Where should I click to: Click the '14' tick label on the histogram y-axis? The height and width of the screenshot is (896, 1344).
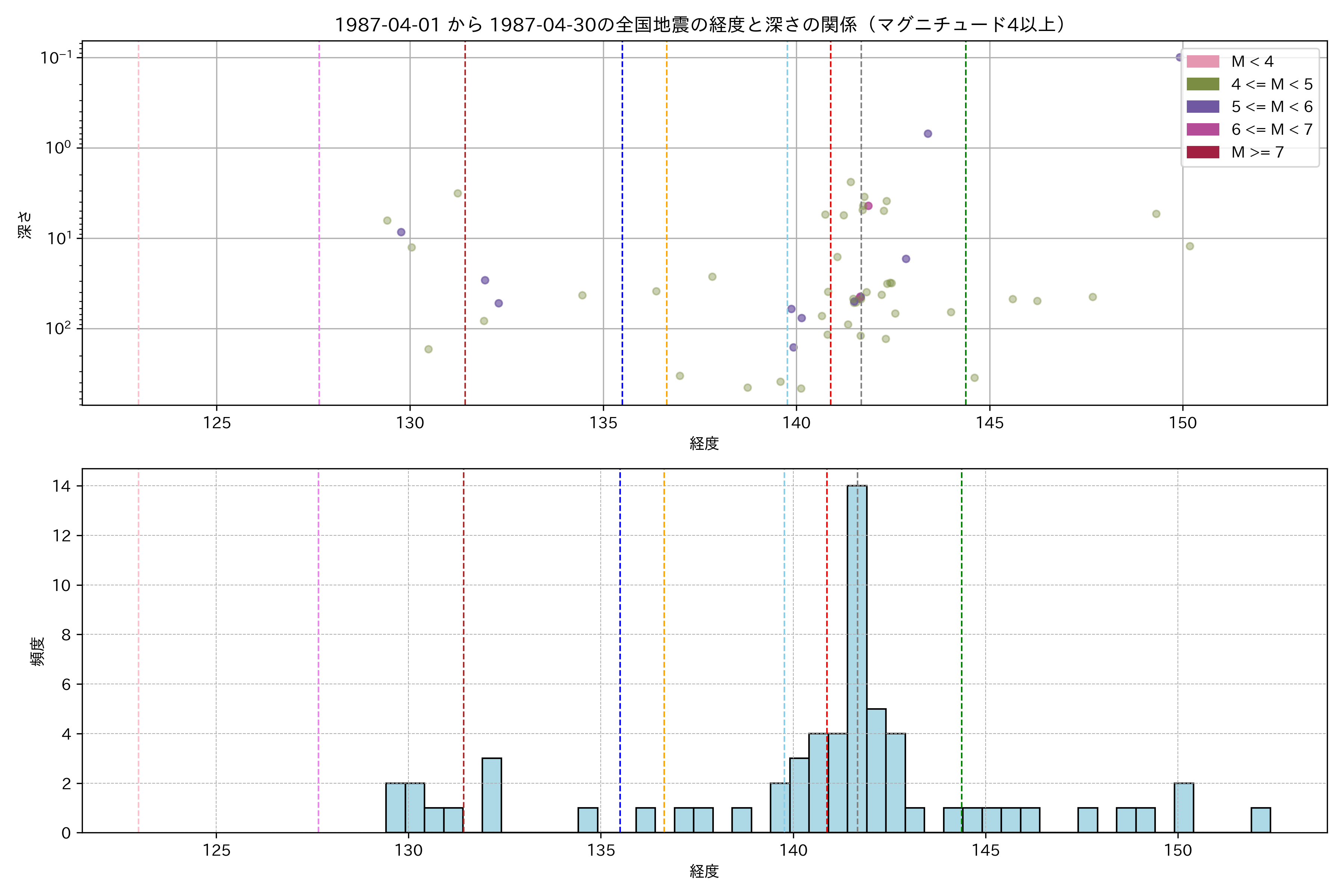[x=61, y=486]
